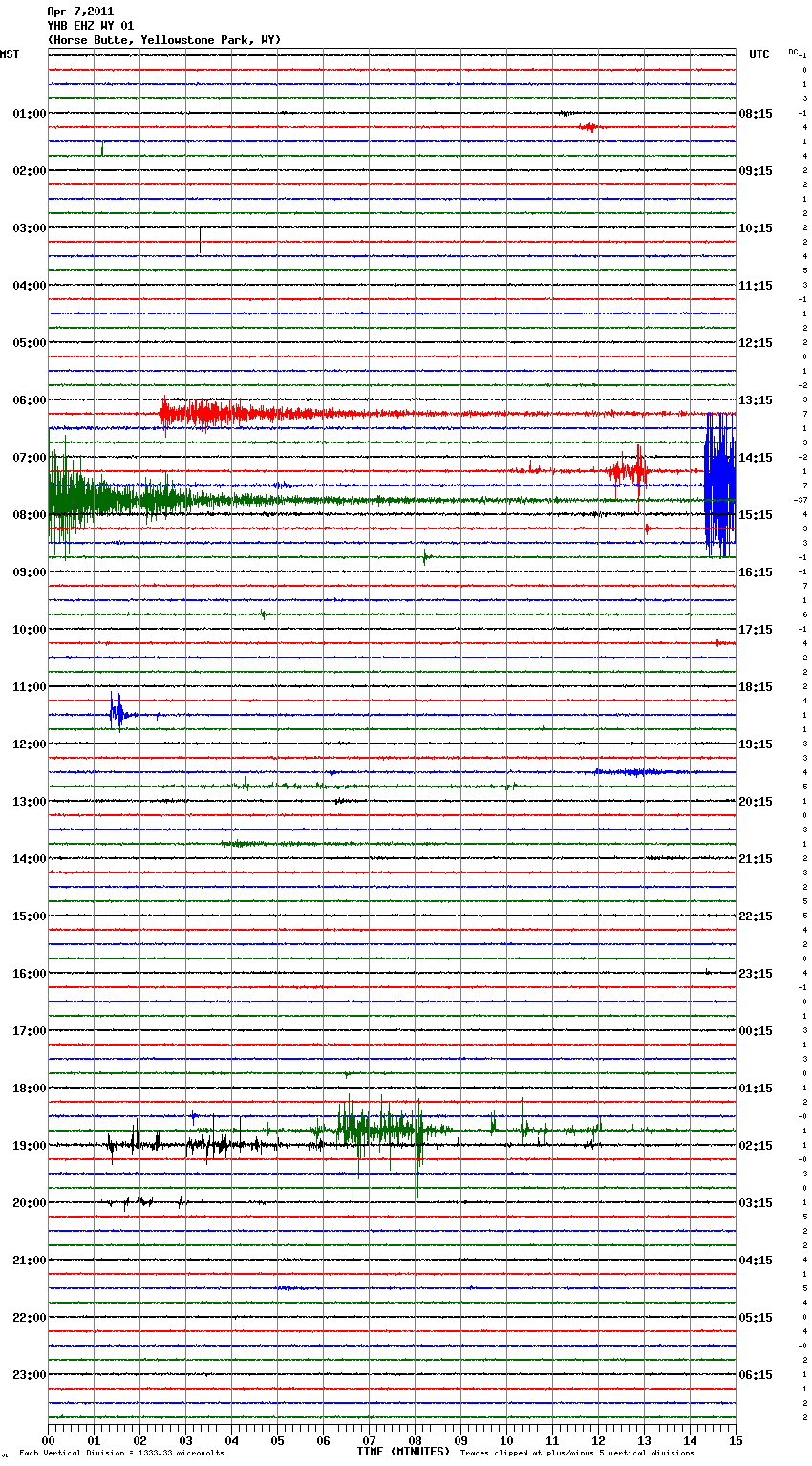Select the 19:00 MST time label
812x1466 pixels.
[x=30, y=1146]
